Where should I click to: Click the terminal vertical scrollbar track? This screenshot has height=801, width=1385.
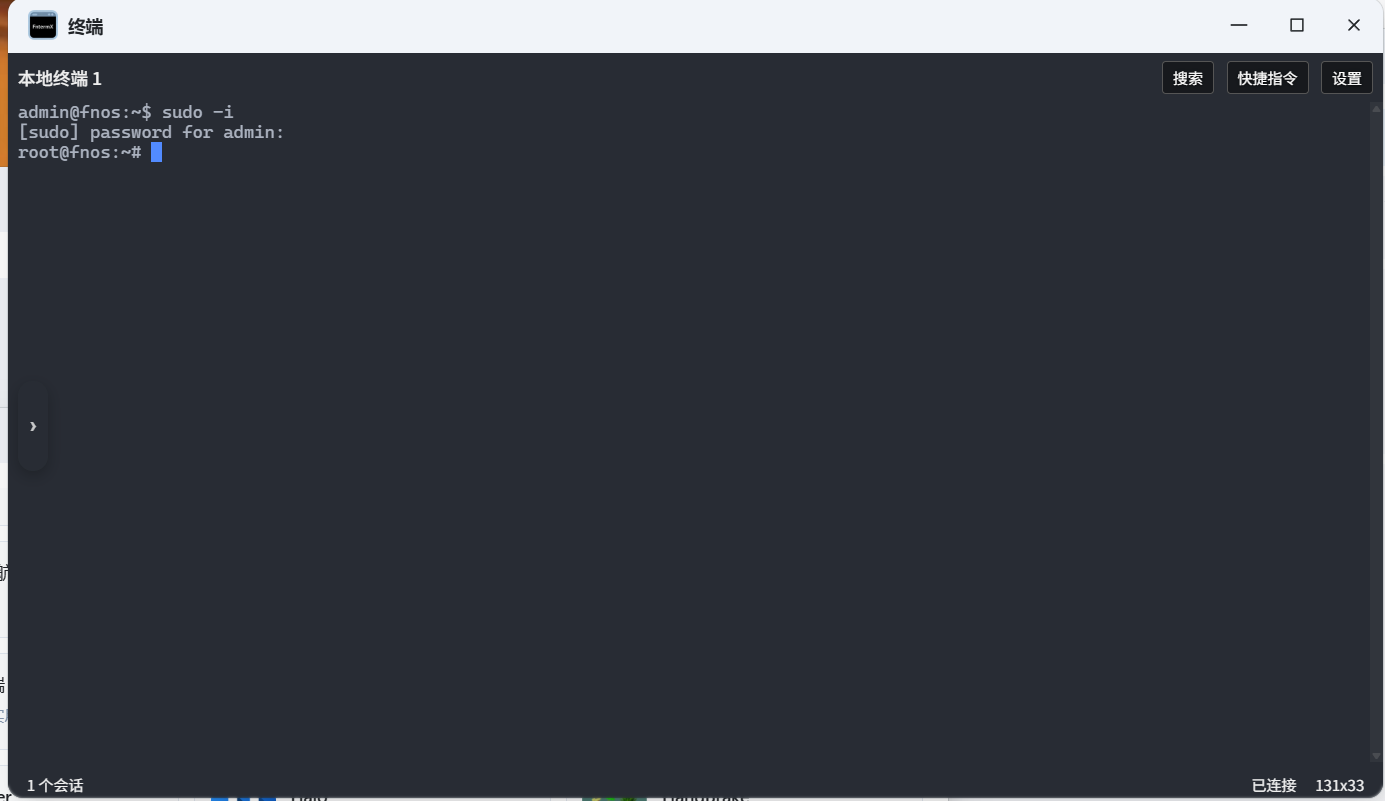1376,432
